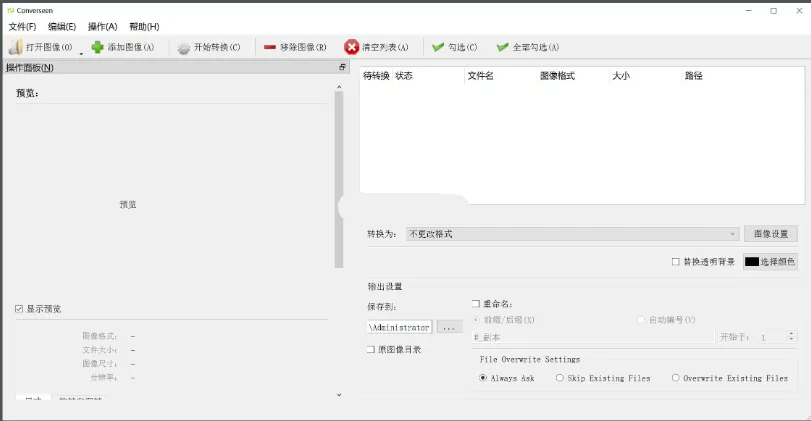Click panel scrollbar up arrow
Screen dimensions: 811x421
click(x=339, y=87)
